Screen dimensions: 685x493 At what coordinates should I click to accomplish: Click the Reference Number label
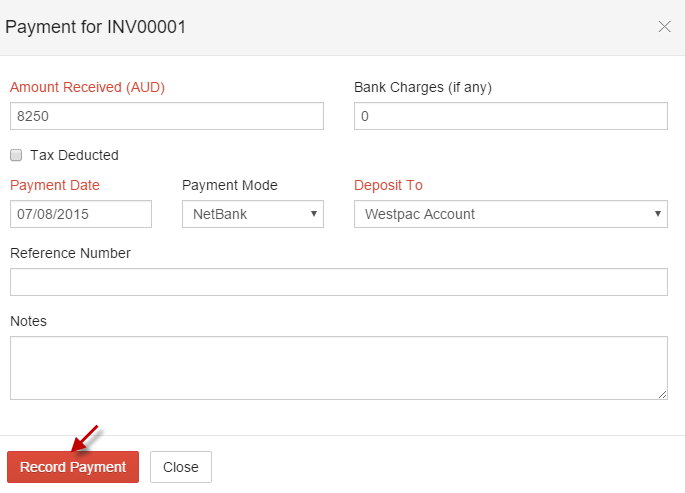pos(70,253)
